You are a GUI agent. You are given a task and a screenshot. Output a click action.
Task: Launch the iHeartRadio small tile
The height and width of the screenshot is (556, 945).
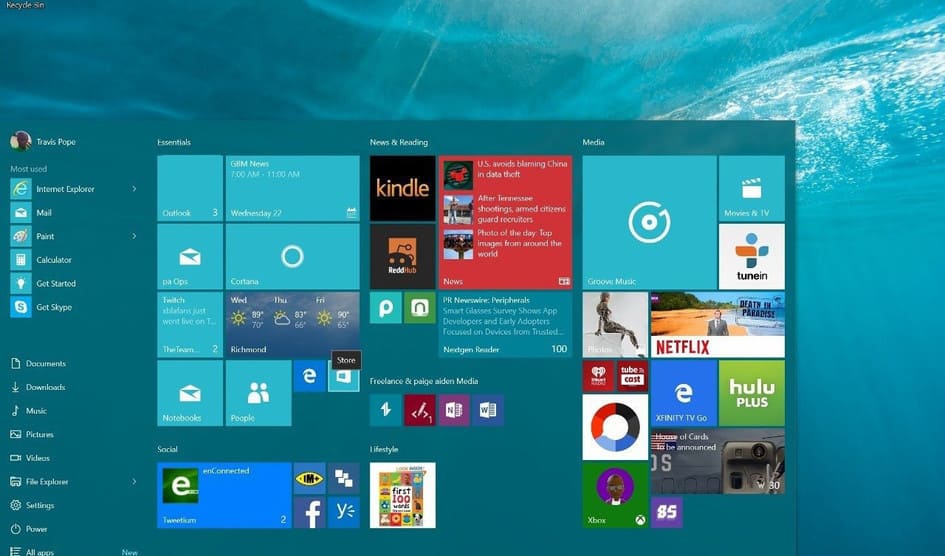tap(598, 376)
